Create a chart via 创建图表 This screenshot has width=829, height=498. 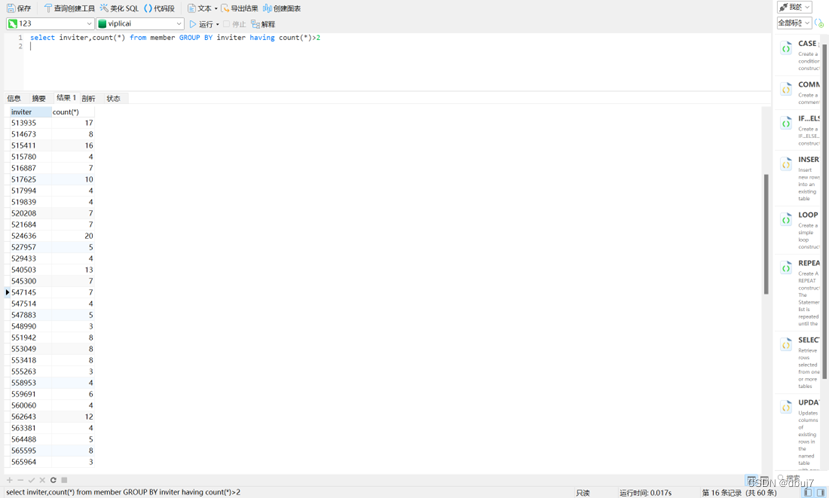click(x=282, y=8)
